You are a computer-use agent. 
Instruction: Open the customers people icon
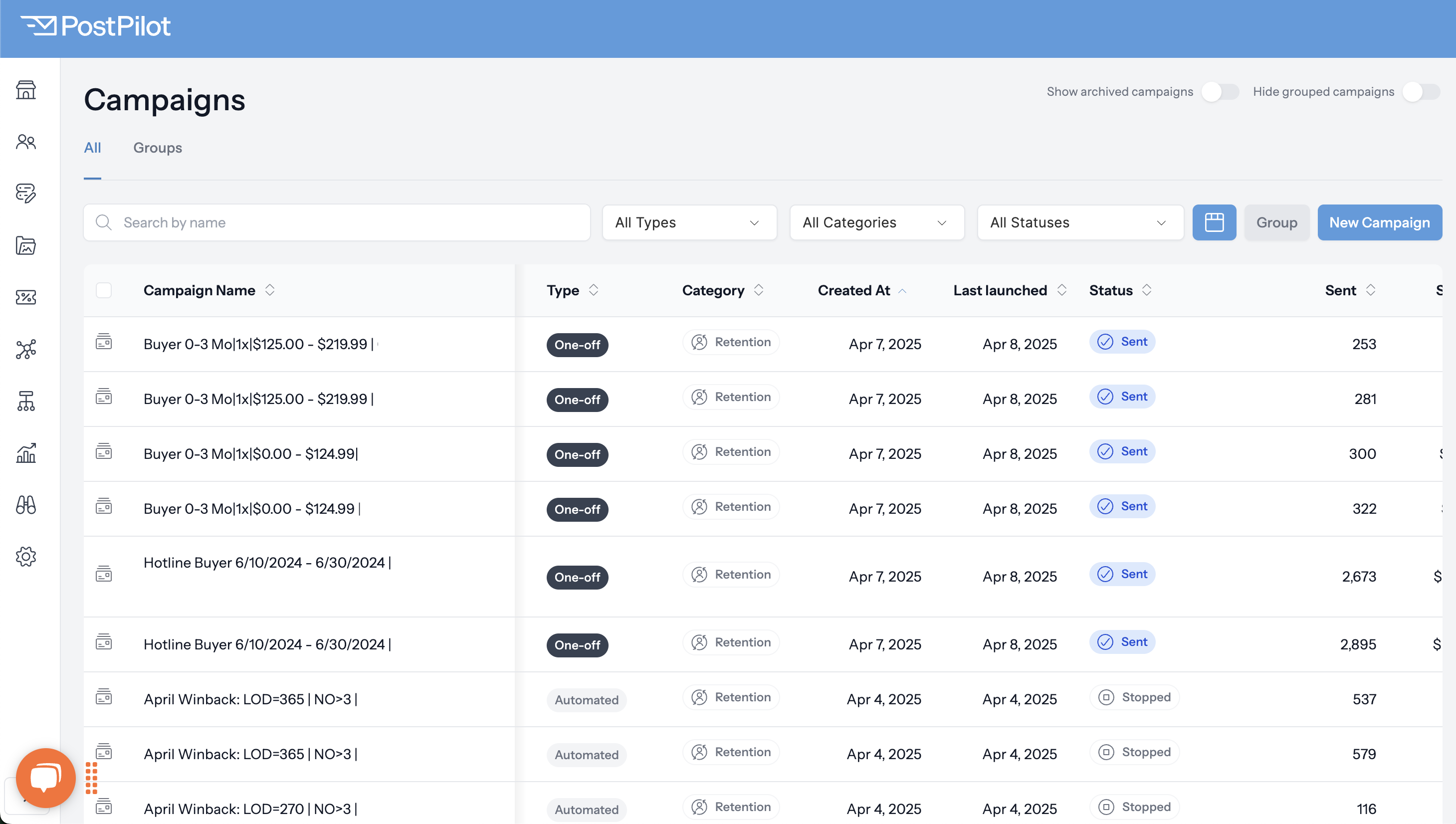pyautogui.click(x=26, y=142)
